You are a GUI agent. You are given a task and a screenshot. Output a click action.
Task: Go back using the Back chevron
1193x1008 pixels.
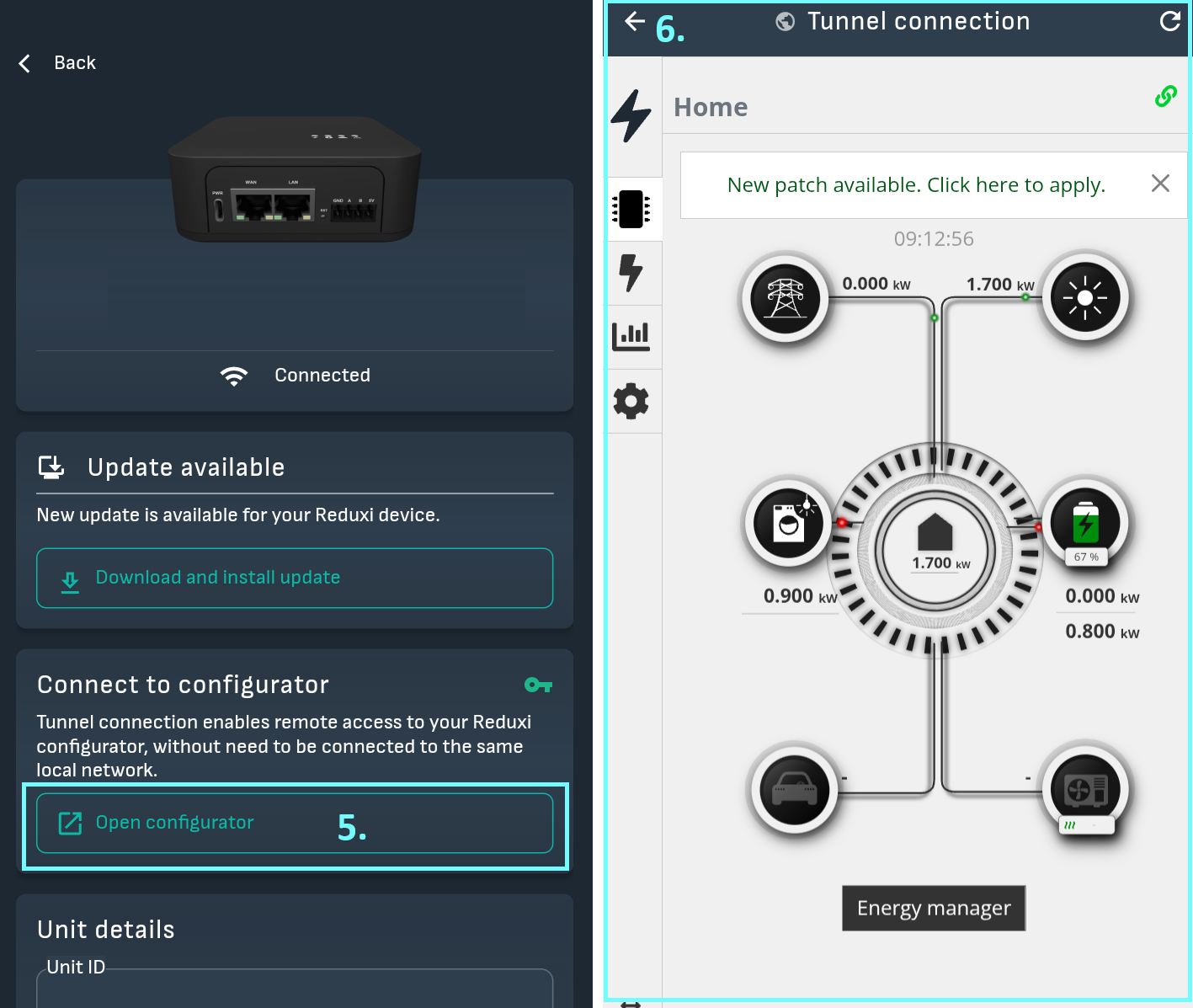pyautogui.click(x=24, y=63)
